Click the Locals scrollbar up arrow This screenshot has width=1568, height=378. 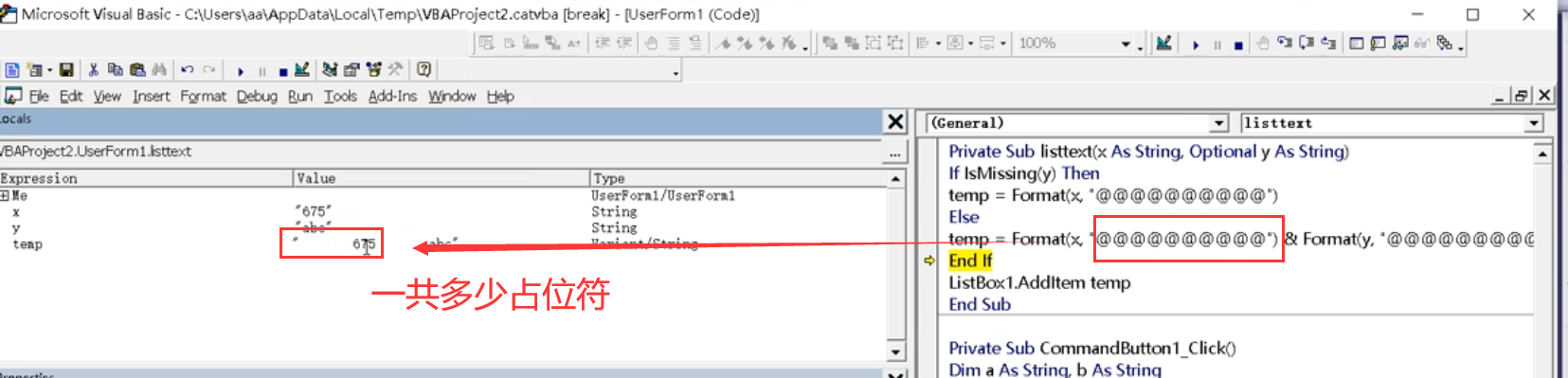[x=895, y=178]
